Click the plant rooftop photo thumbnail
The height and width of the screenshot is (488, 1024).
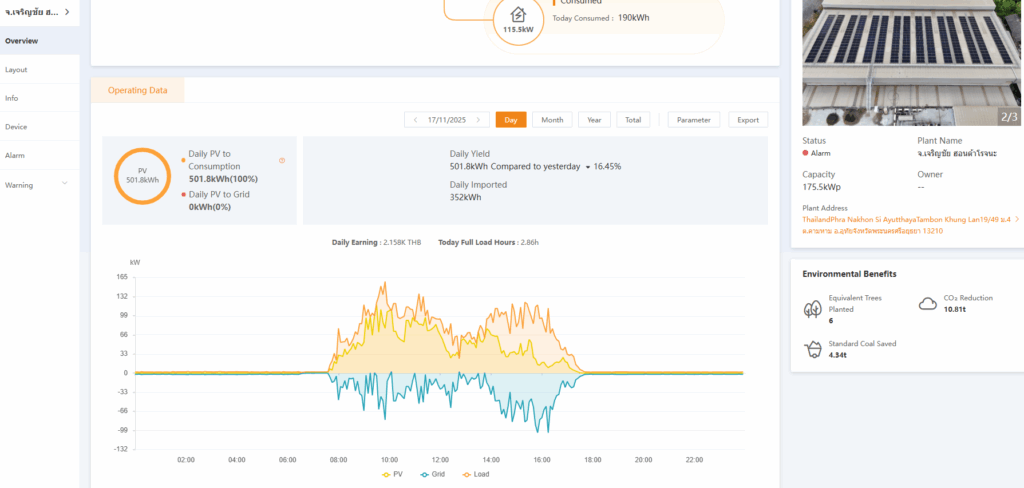click(x=912, y=60)
